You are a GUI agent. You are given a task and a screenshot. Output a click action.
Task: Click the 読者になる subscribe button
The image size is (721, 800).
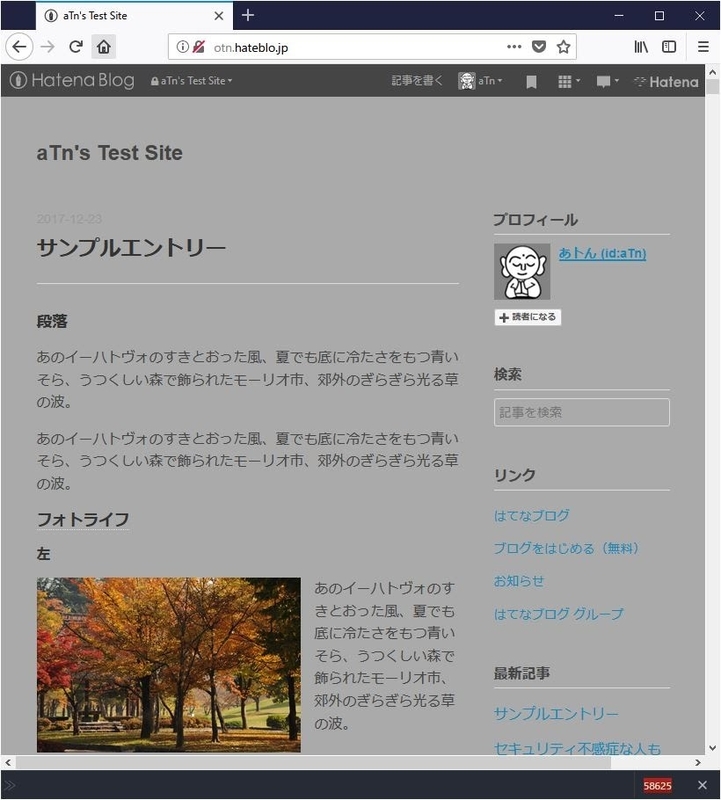(527, 317)
